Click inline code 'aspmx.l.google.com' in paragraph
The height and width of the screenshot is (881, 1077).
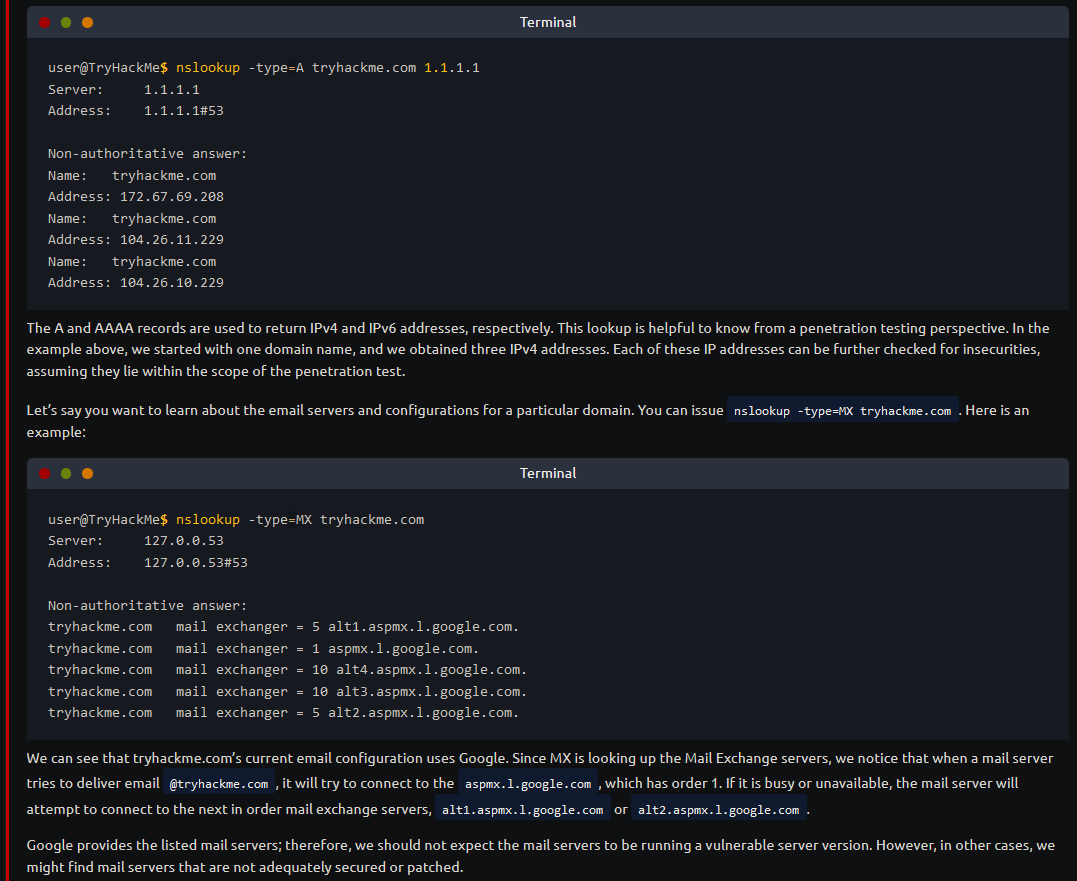(x=528, y=783)
